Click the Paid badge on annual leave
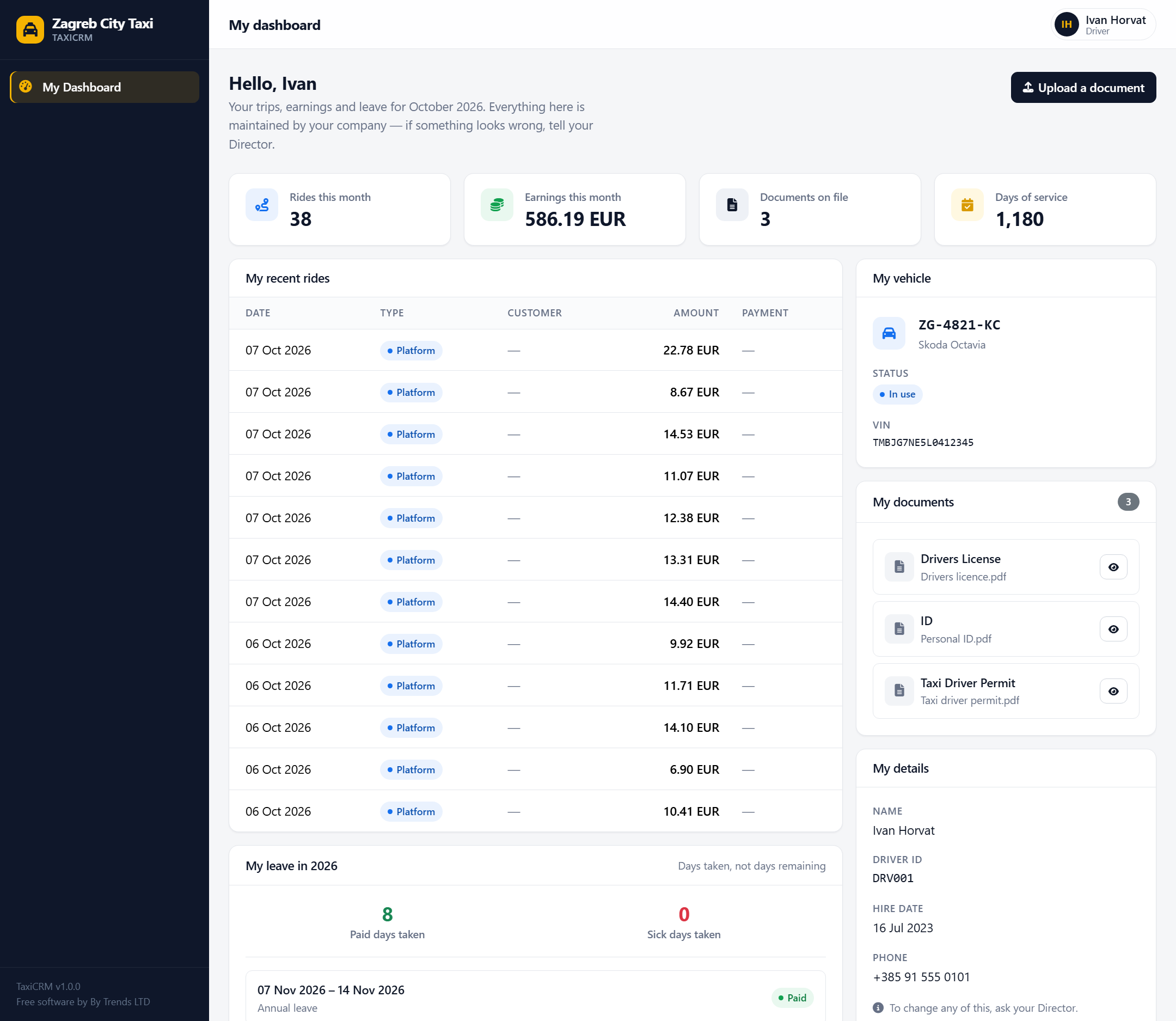 point(793,998)
